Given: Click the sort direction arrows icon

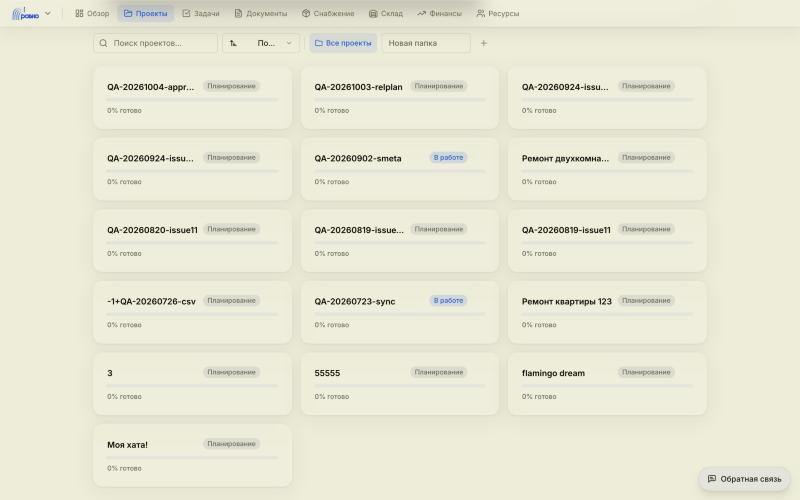Looking at the screenshot, I should pyautogui.click(x=233, y=43).
